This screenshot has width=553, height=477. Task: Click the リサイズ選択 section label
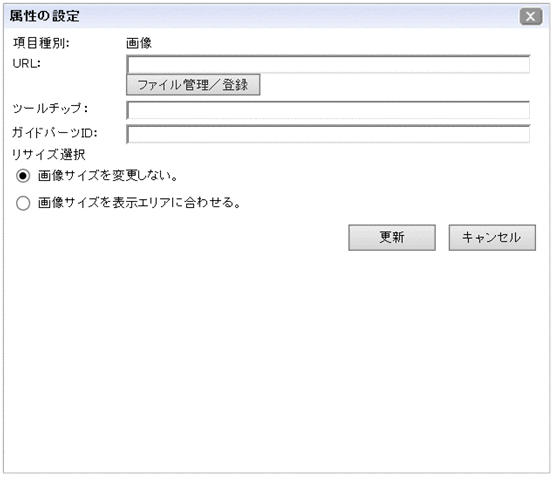click(x=48, y=154)
